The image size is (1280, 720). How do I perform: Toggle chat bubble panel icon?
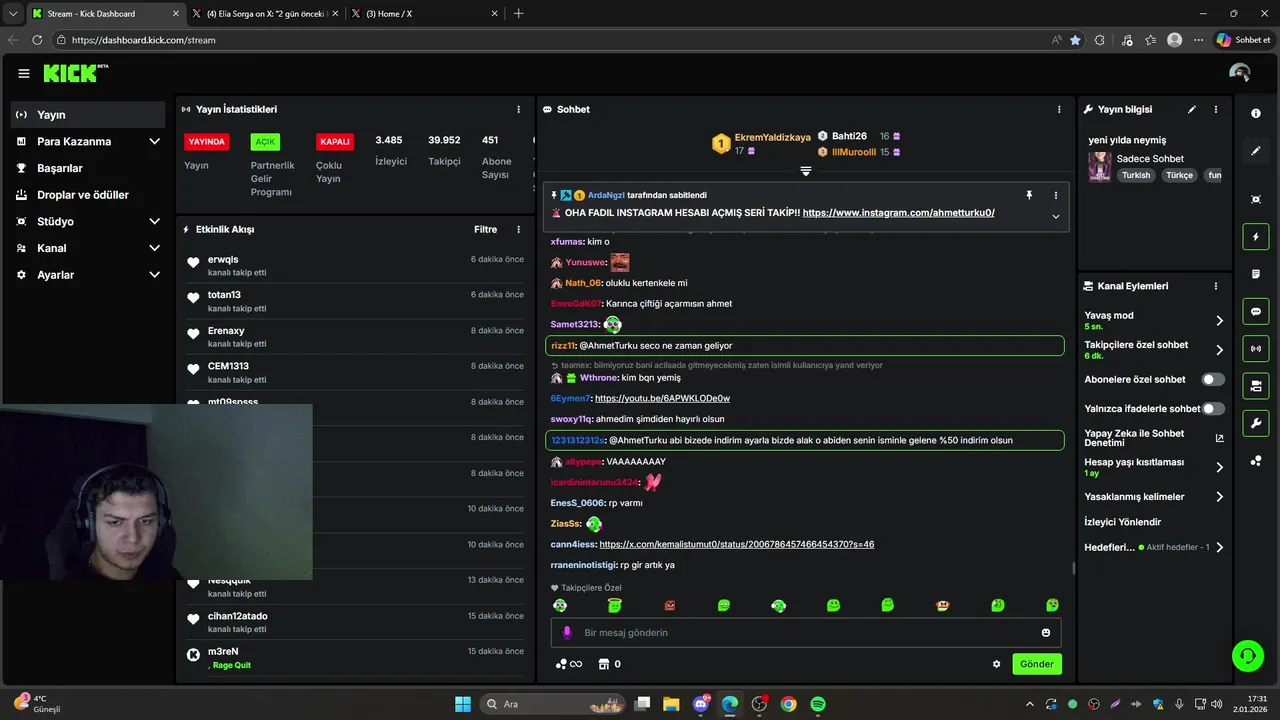tap(1256, 312)
